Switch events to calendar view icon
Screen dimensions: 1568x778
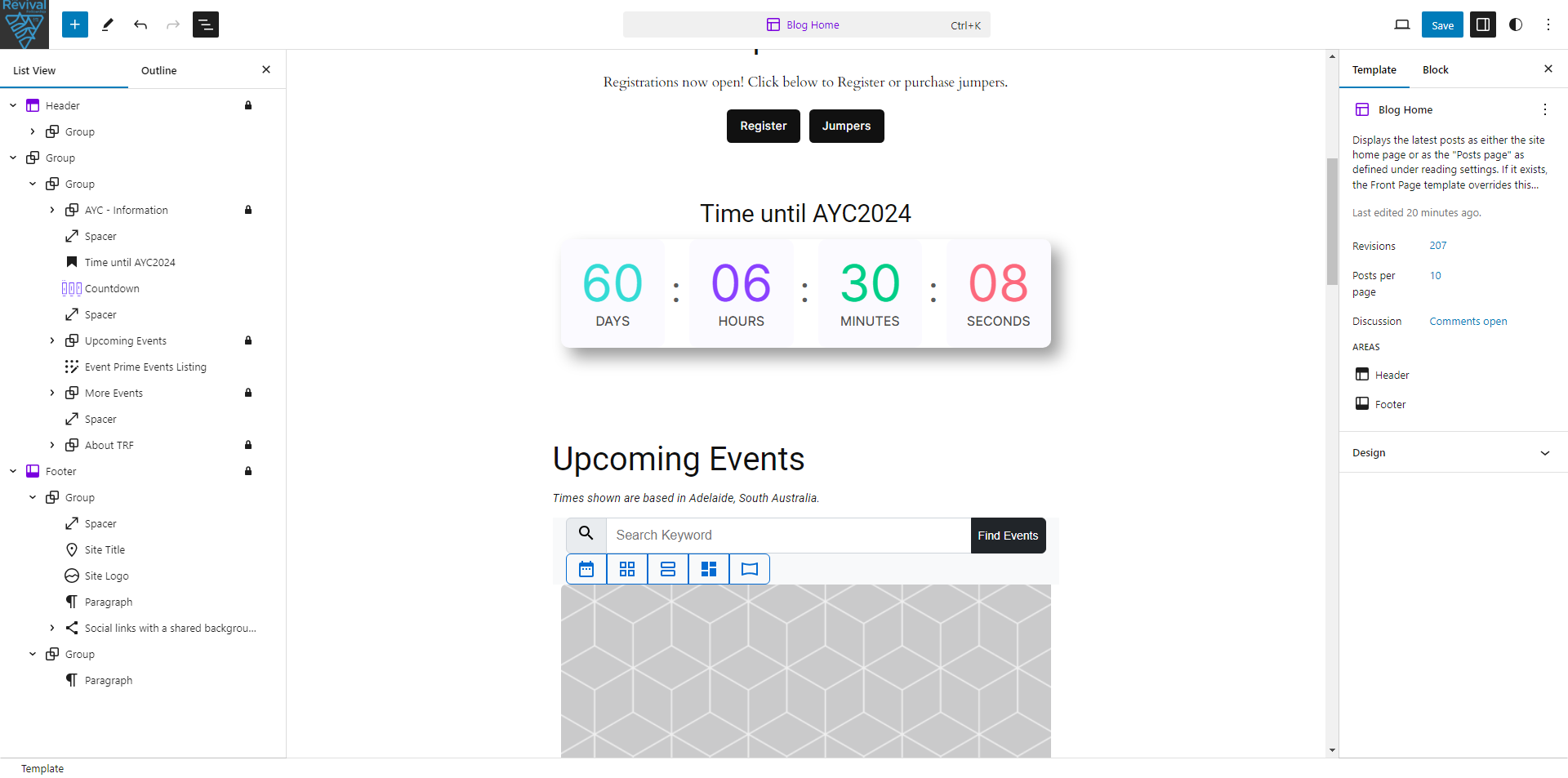click(x=586, y=569)
